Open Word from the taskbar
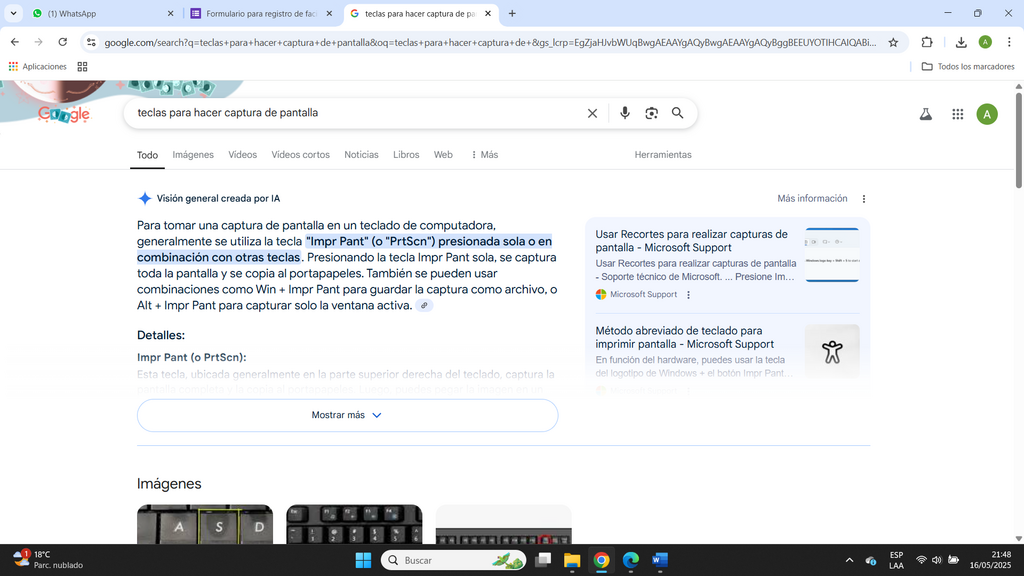Viewport: 1024px width, 576px height. 660,560
